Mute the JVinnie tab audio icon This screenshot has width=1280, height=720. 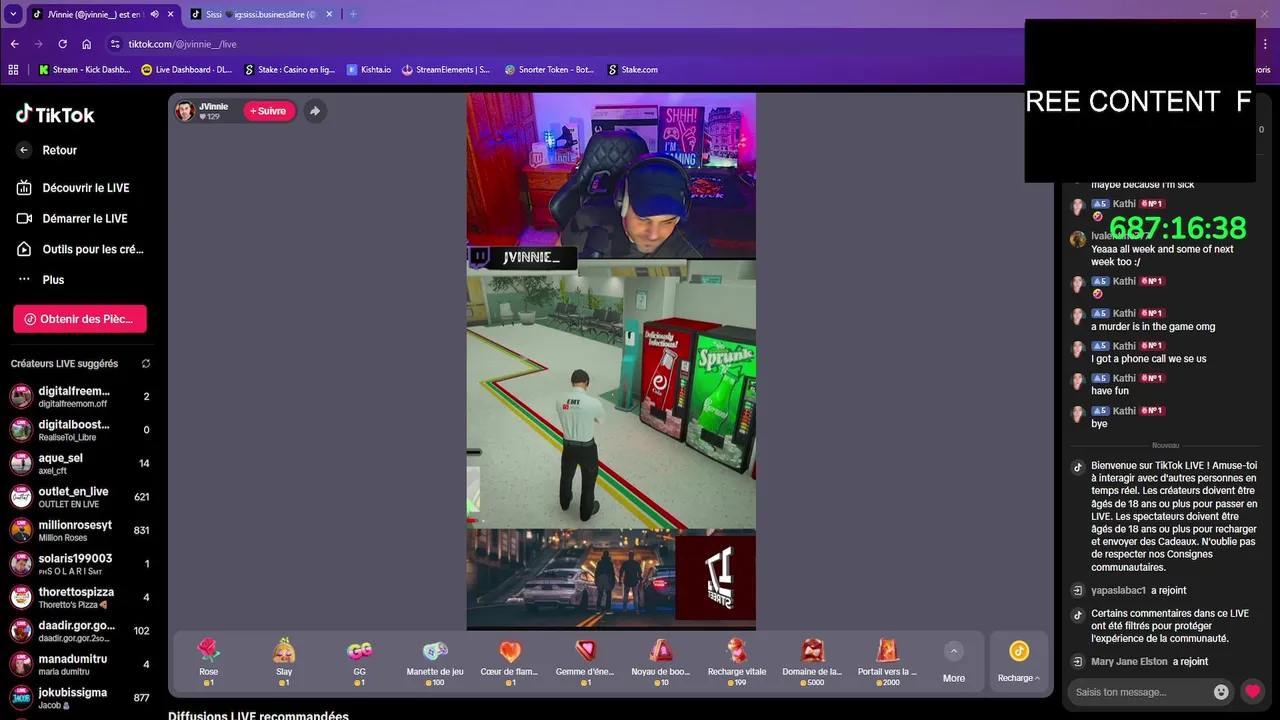pyautogui.click(x=154, y=15)
